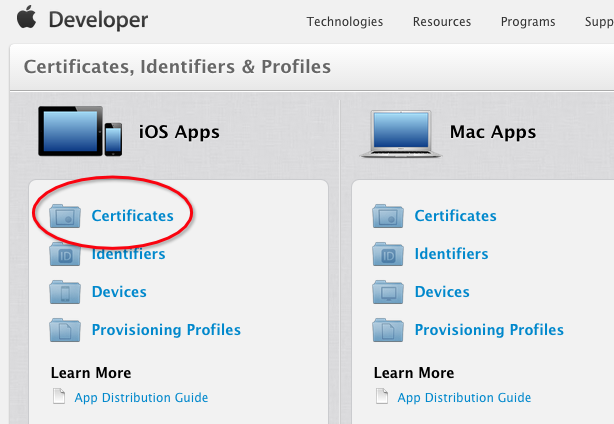The width and height of the screenshot is (614, 424).
Task: Click document icon beside Mac App Distribution Guide
Action: pyautogui.click(x=382, y=398)
